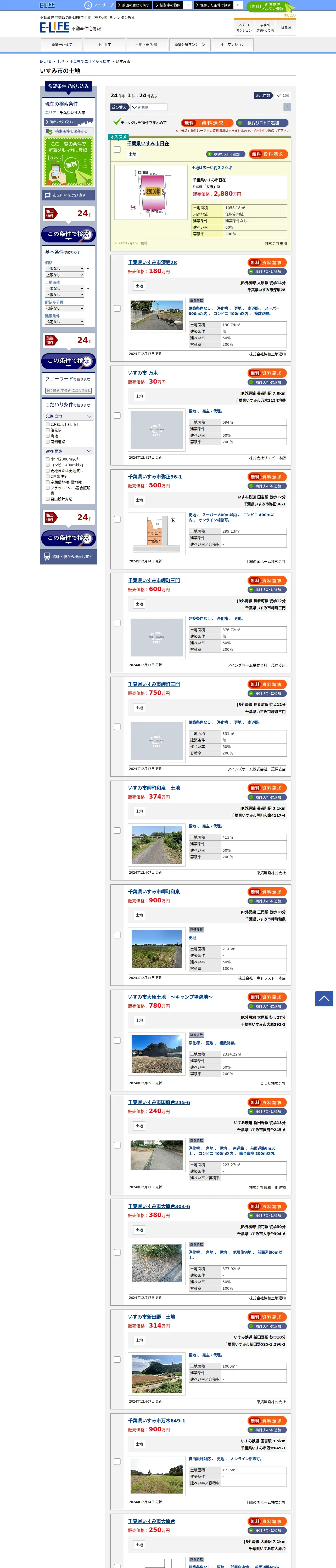Click the back-to-top arrow button
336x1568 pixels.
(x=324, y=998)
